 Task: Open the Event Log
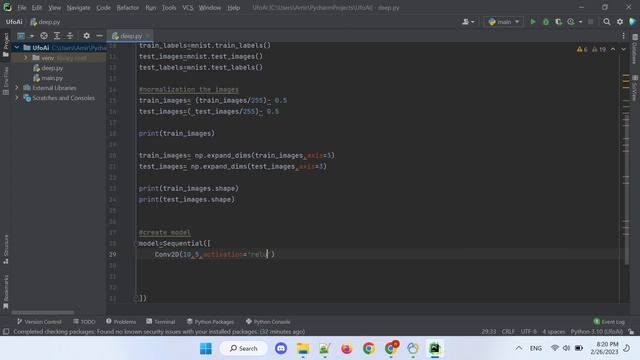click(609, 322)
